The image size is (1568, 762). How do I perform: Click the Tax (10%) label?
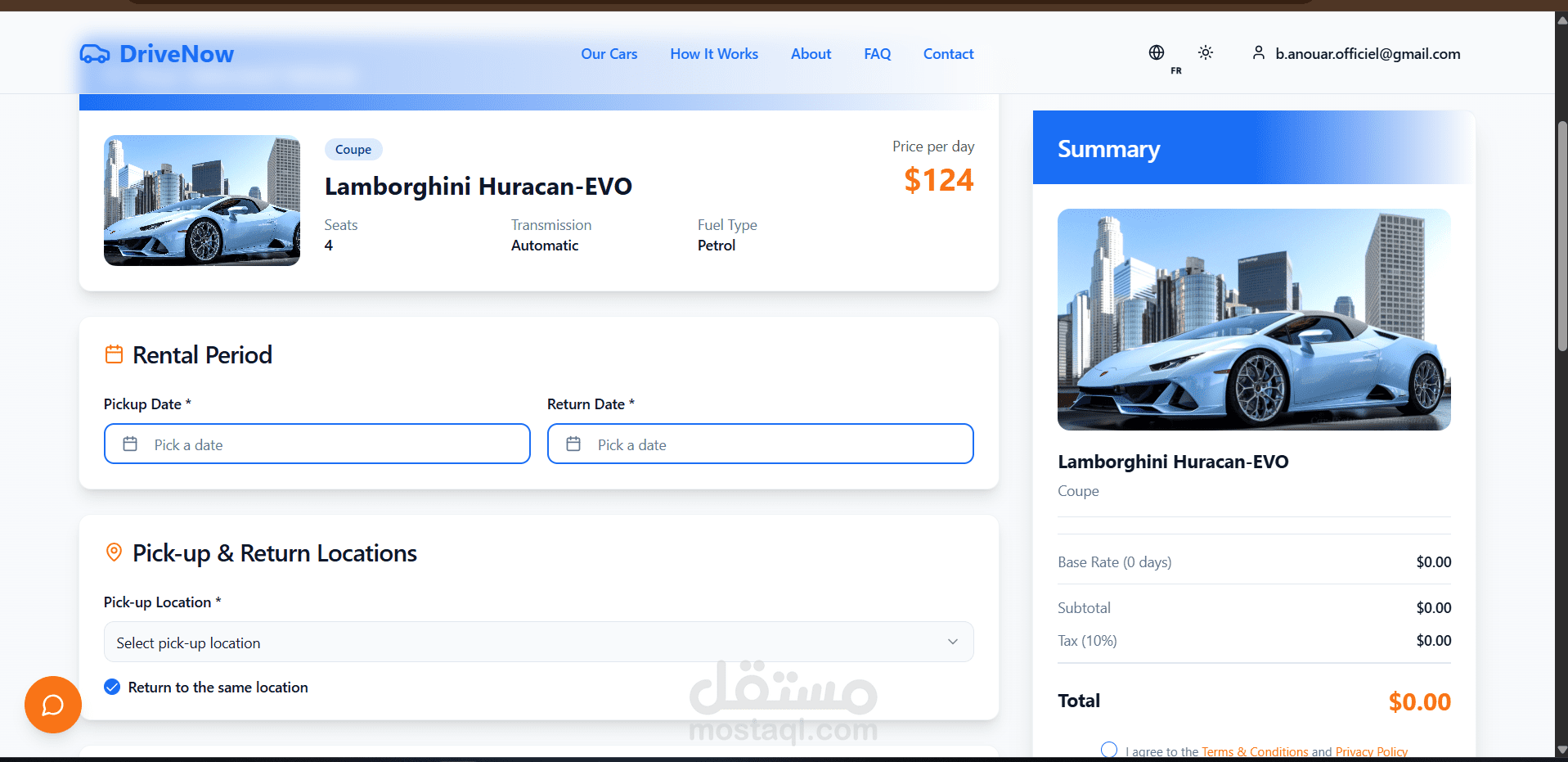1087,641
